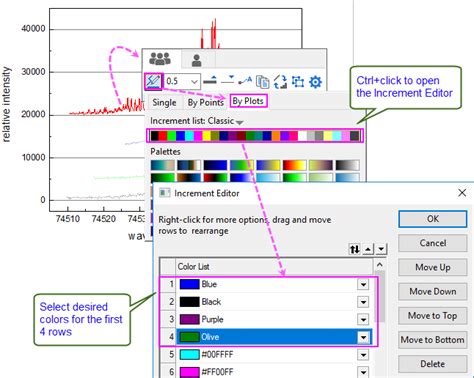Viewport: 474px width, 378px height.
Task: Choose the blue-to-yellow palette
Action: 268,165
